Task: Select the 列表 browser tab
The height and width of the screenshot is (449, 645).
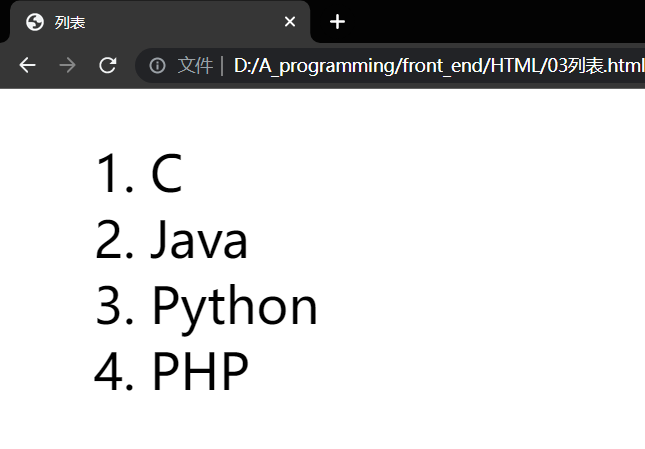Action: [160, 22]
